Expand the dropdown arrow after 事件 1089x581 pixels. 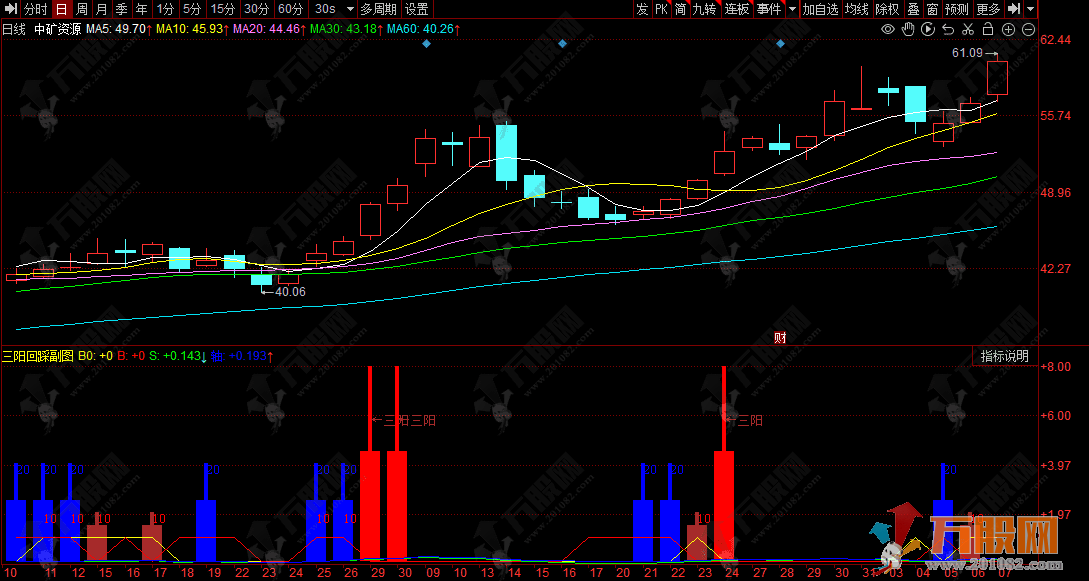[792, 9]
